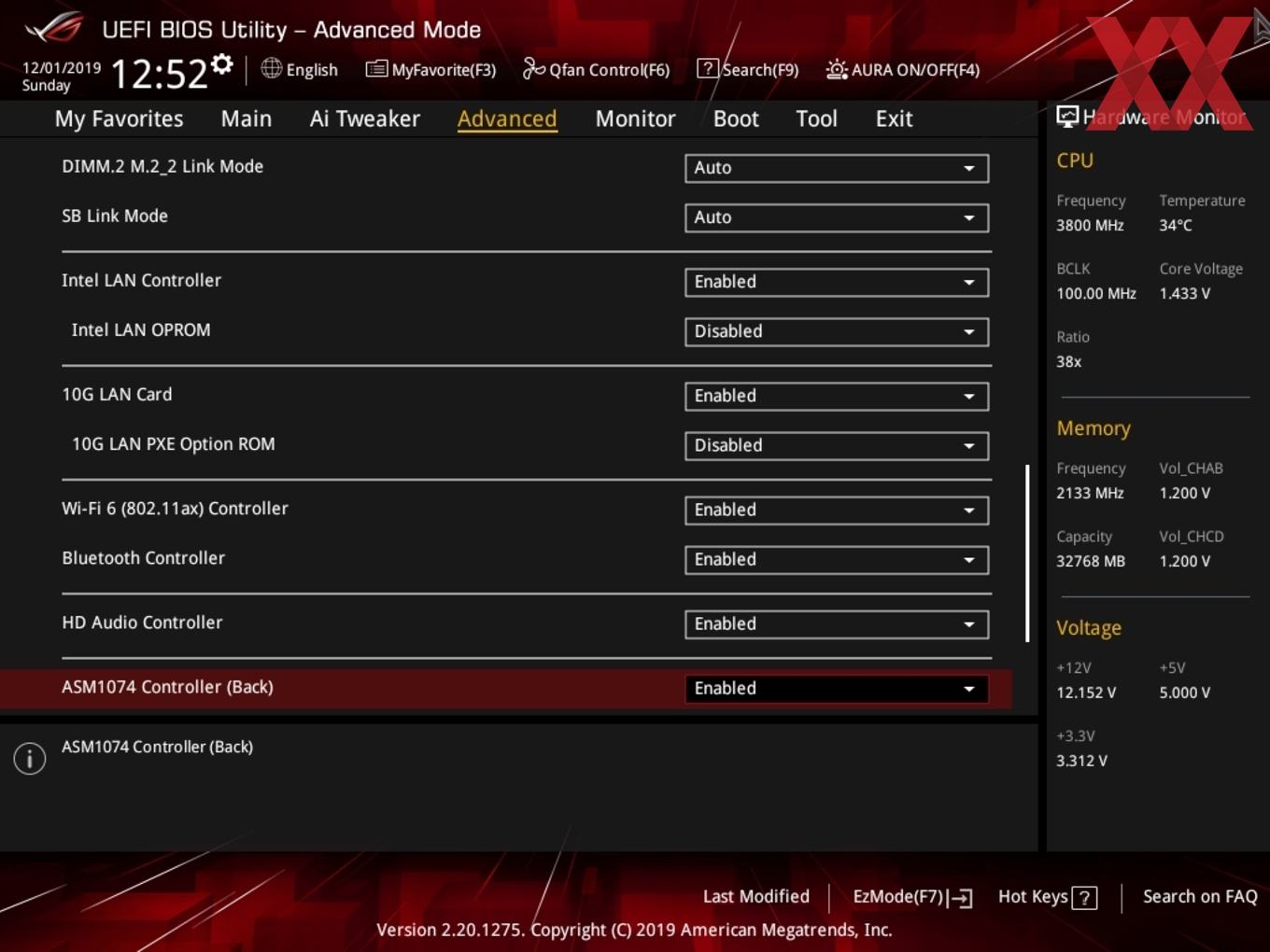
Task: Open the Ai Tweaker tab
Action: click(x=365, y=119)
